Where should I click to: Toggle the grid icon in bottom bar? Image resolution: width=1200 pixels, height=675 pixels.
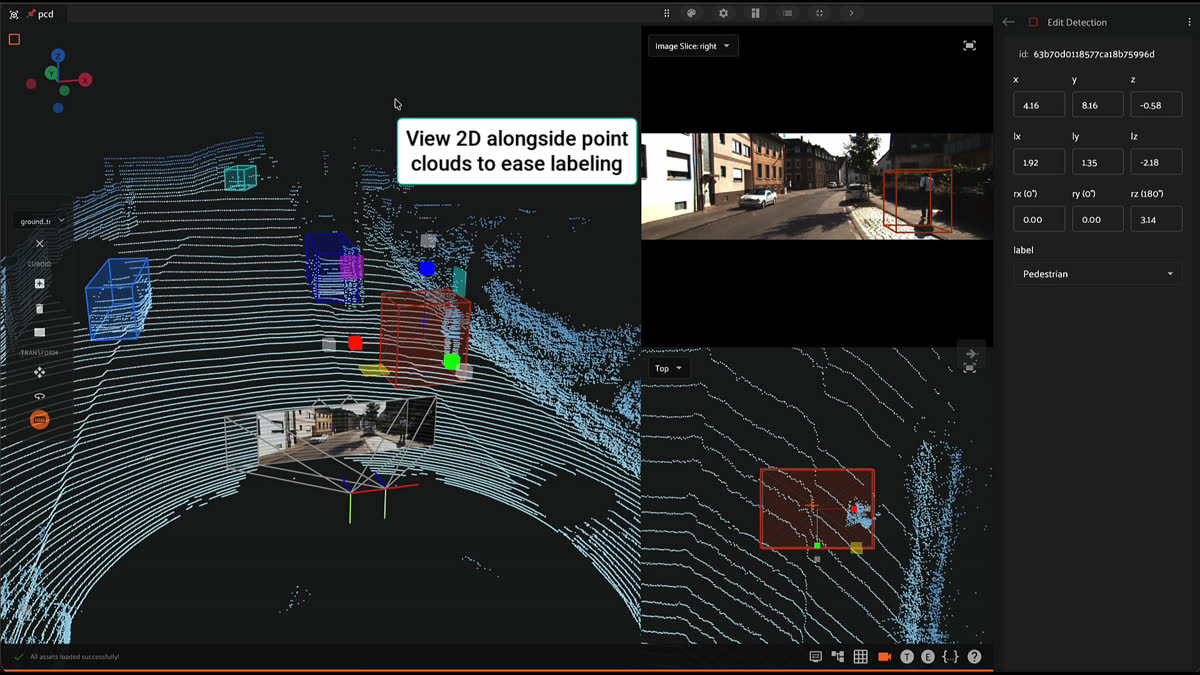pyautogui.click(x=860, y=657)
